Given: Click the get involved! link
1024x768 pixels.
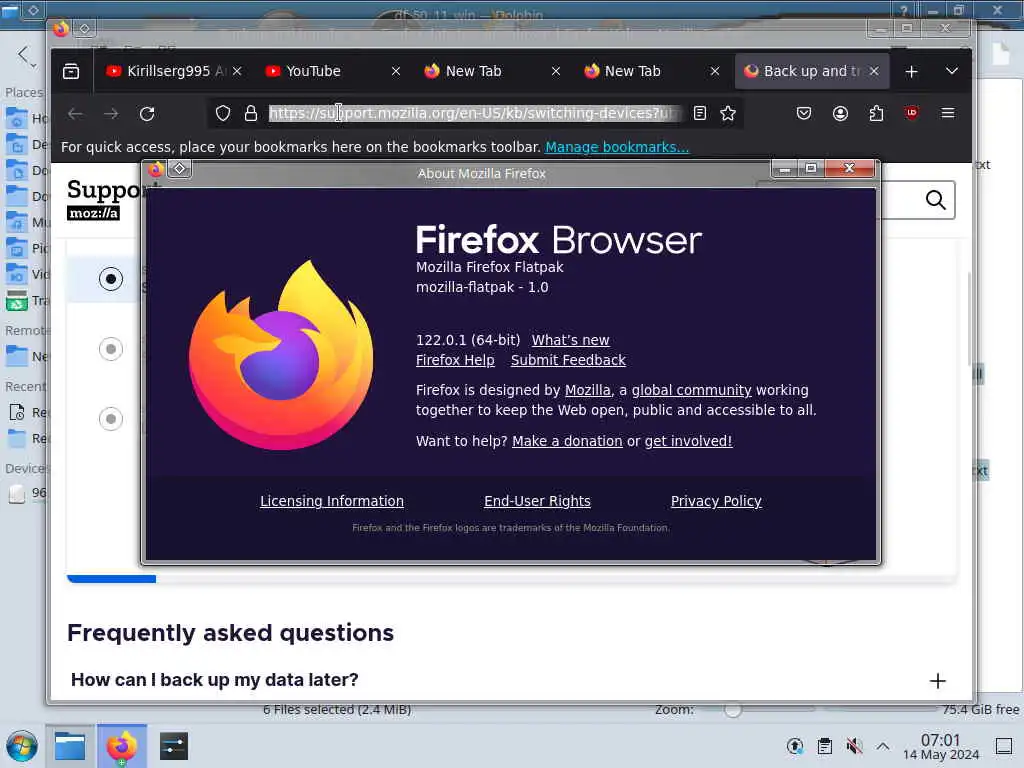Looking at the screenshot, I should click(688, 441).
